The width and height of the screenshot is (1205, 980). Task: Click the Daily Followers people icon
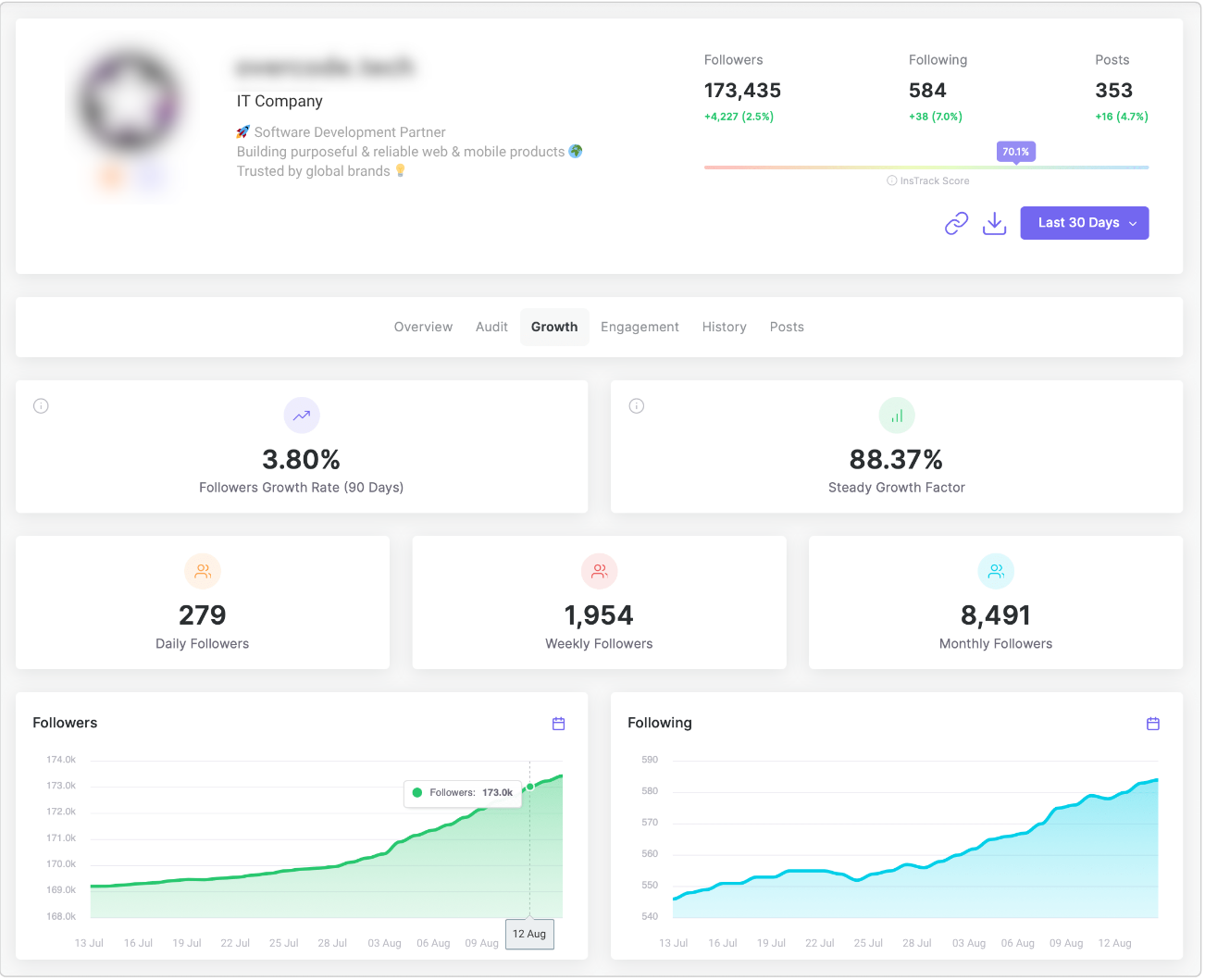click(203, 572)
